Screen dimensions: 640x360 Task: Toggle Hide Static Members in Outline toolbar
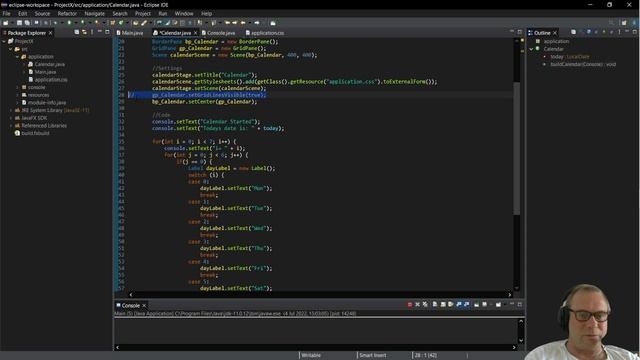tap(596, 32)
